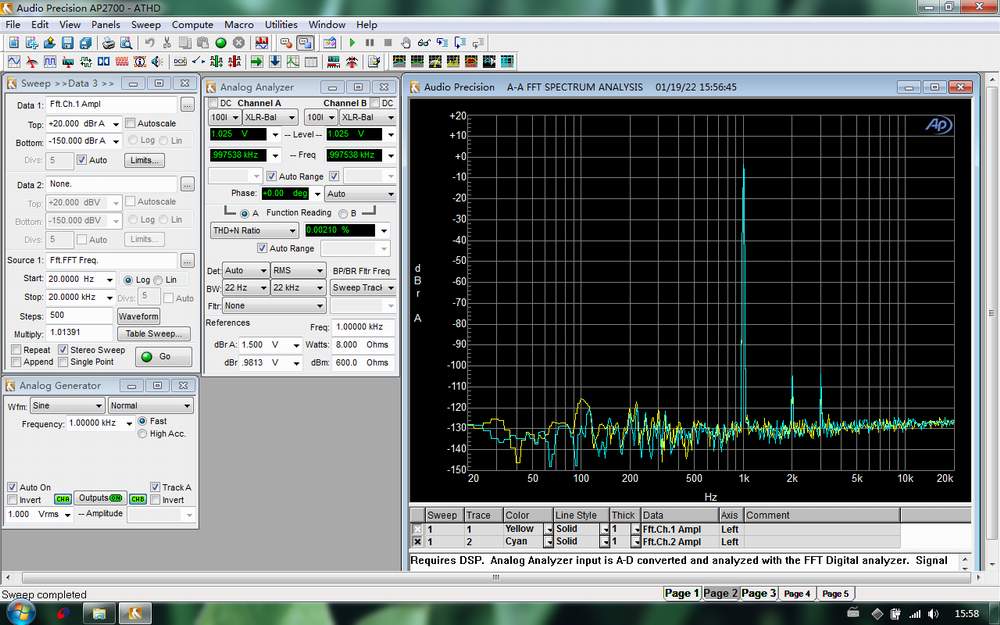Toggle Channel A DC checkbox

(x=213, y=103)
